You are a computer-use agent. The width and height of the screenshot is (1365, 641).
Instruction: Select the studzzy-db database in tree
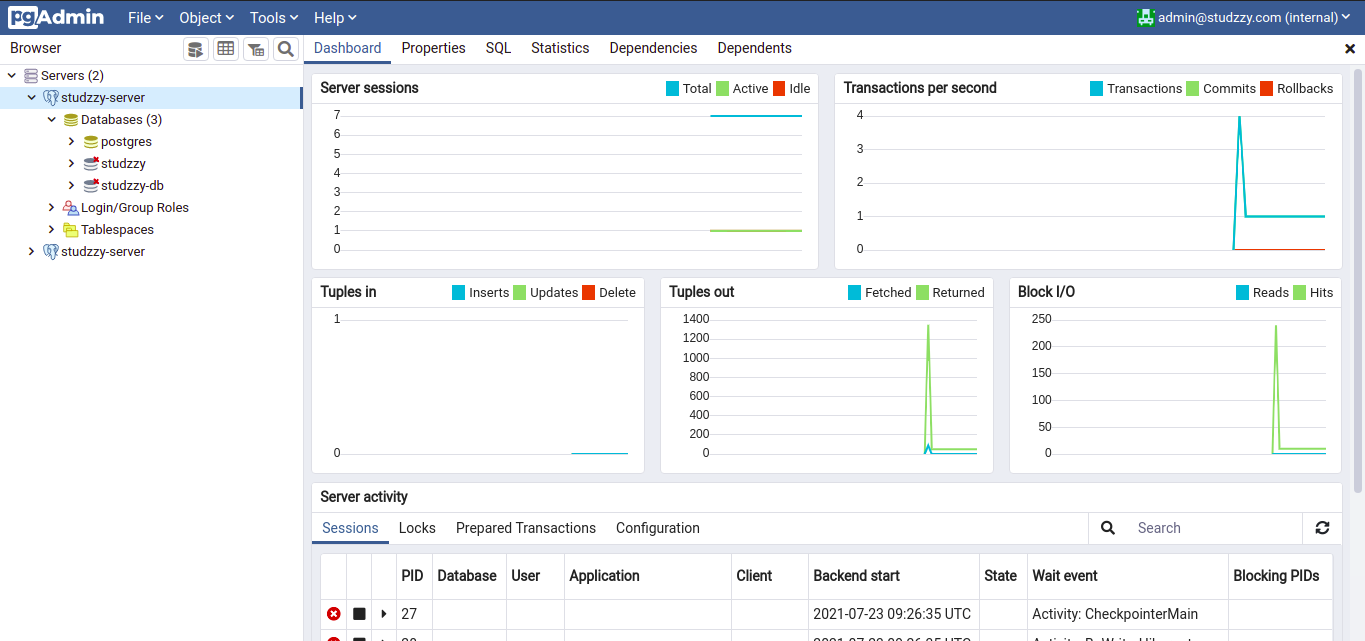132,186
